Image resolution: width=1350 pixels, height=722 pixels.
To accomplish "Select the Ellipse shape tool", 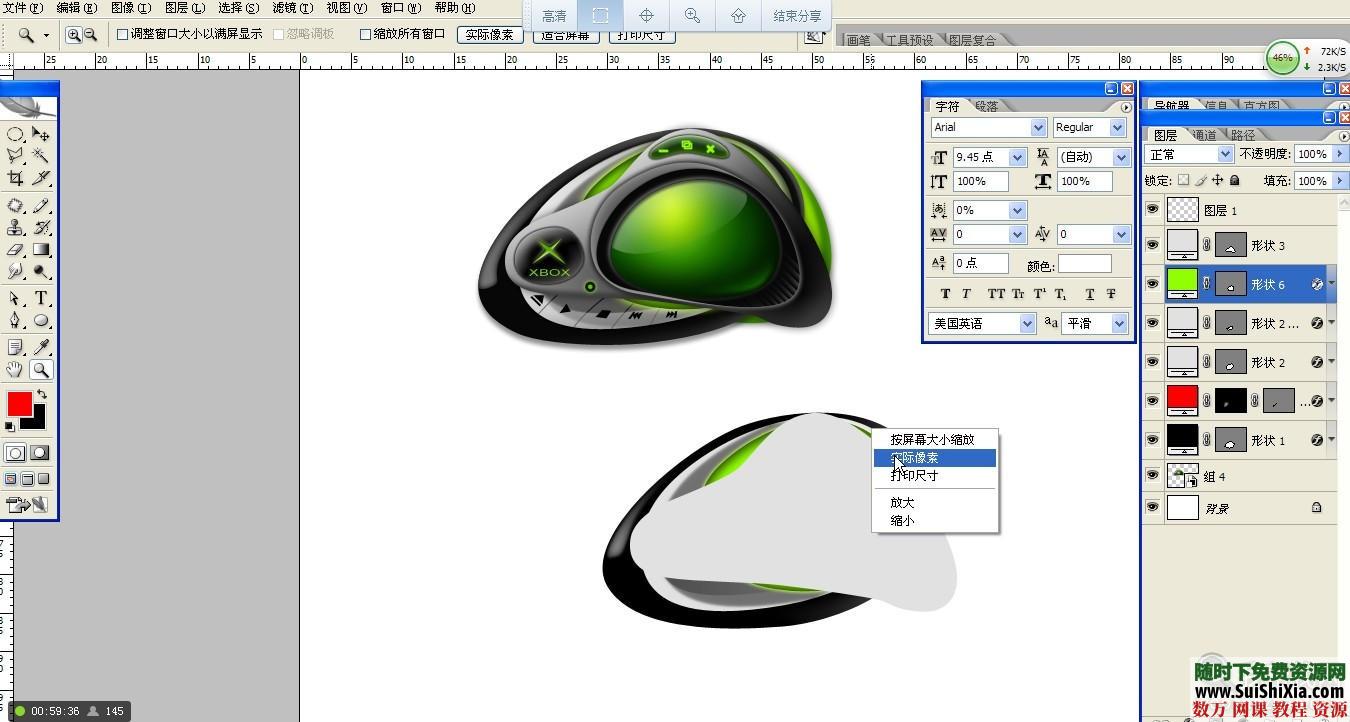I will pos(41,320).
